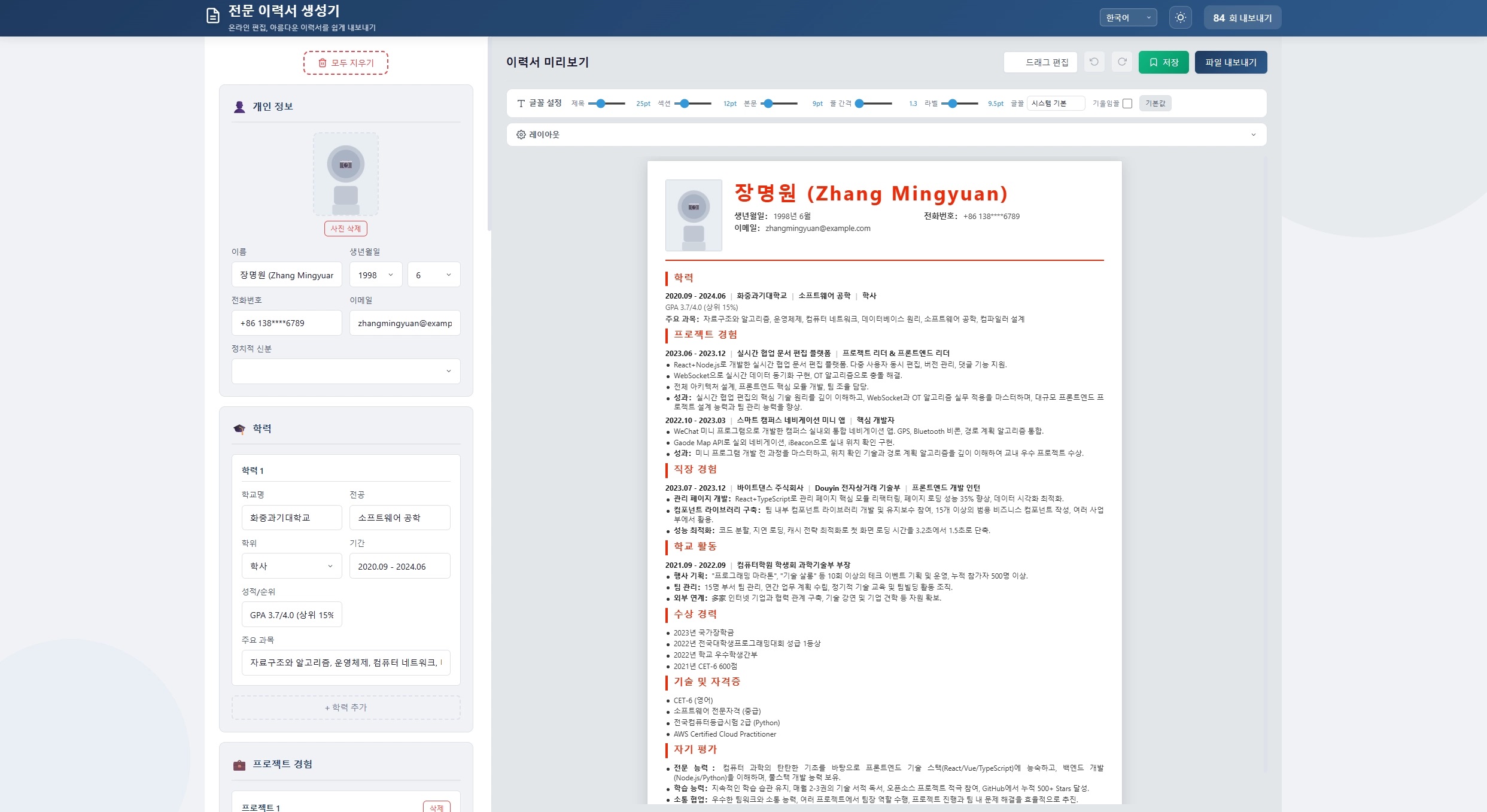1487x812 pixels.
Task: Click the + 학력 추가 button
Action: (346, 707)
